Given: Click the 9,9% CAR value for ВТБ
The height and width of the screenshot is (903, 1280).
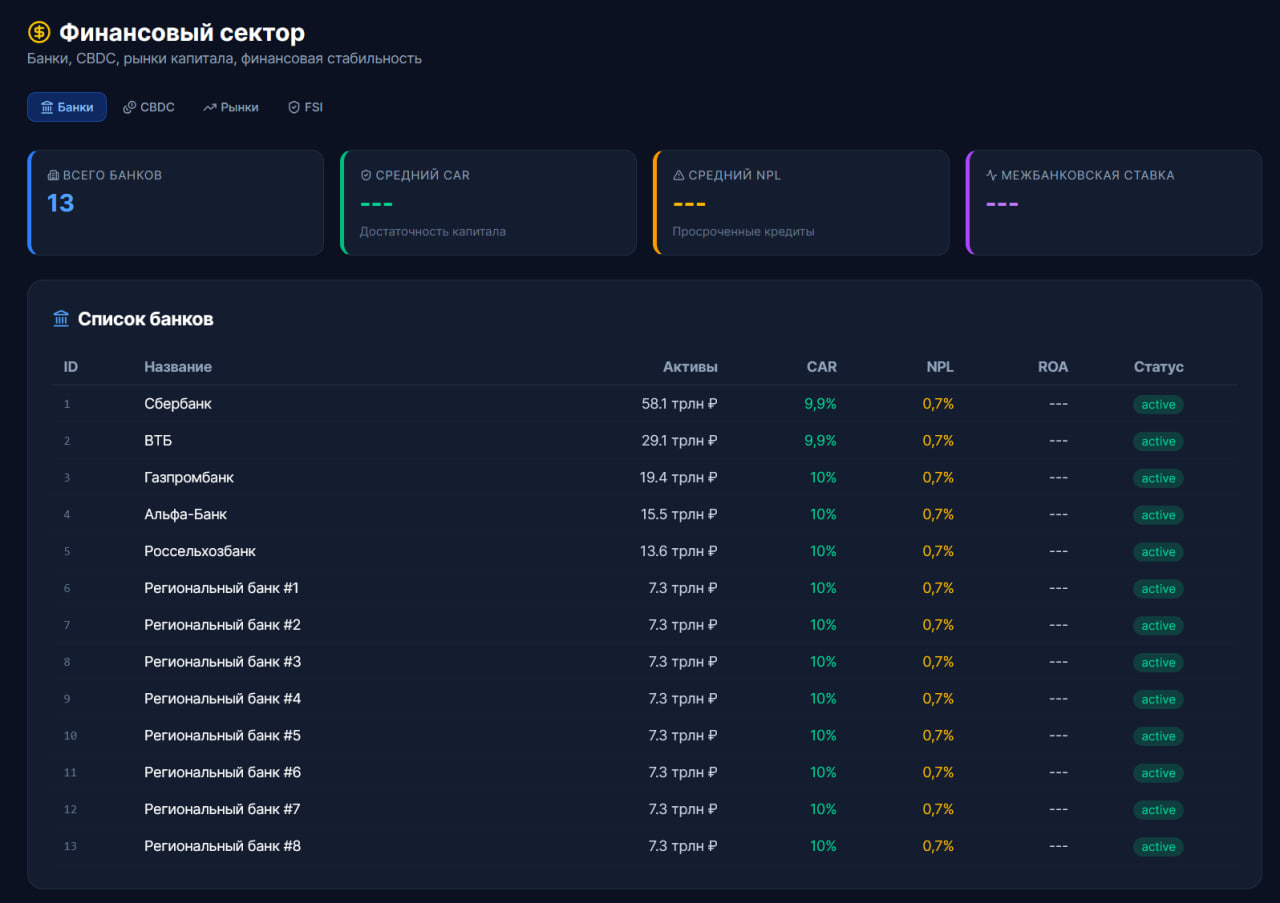Looking at the screenshot, I should (820, 441).
